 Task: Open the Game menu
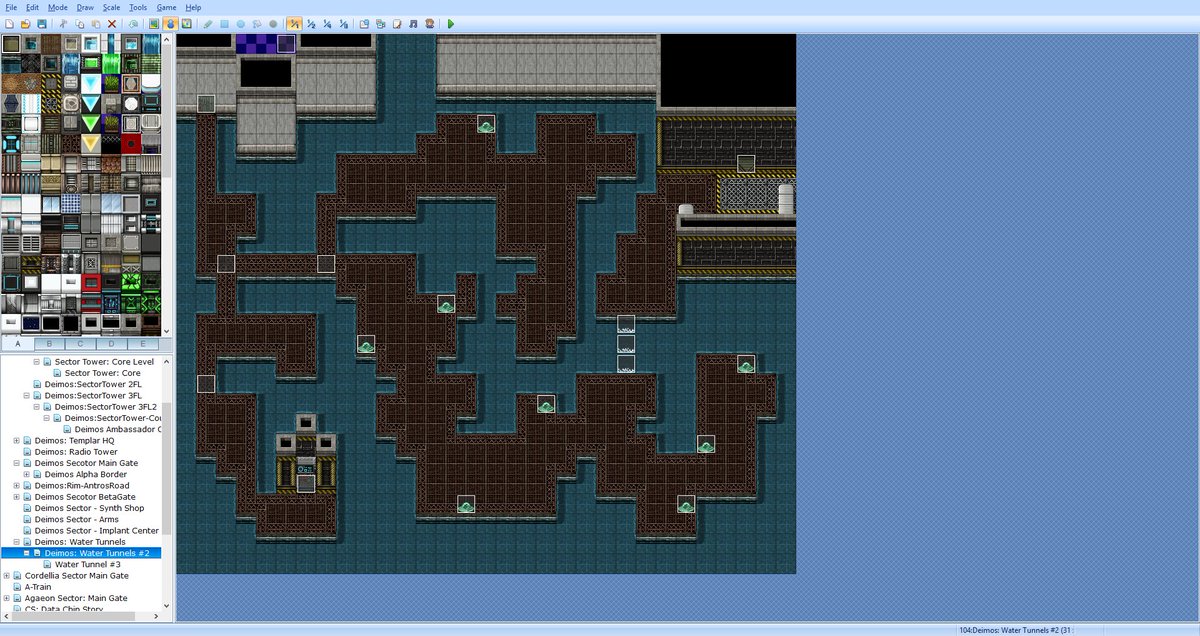click(166, 7)
